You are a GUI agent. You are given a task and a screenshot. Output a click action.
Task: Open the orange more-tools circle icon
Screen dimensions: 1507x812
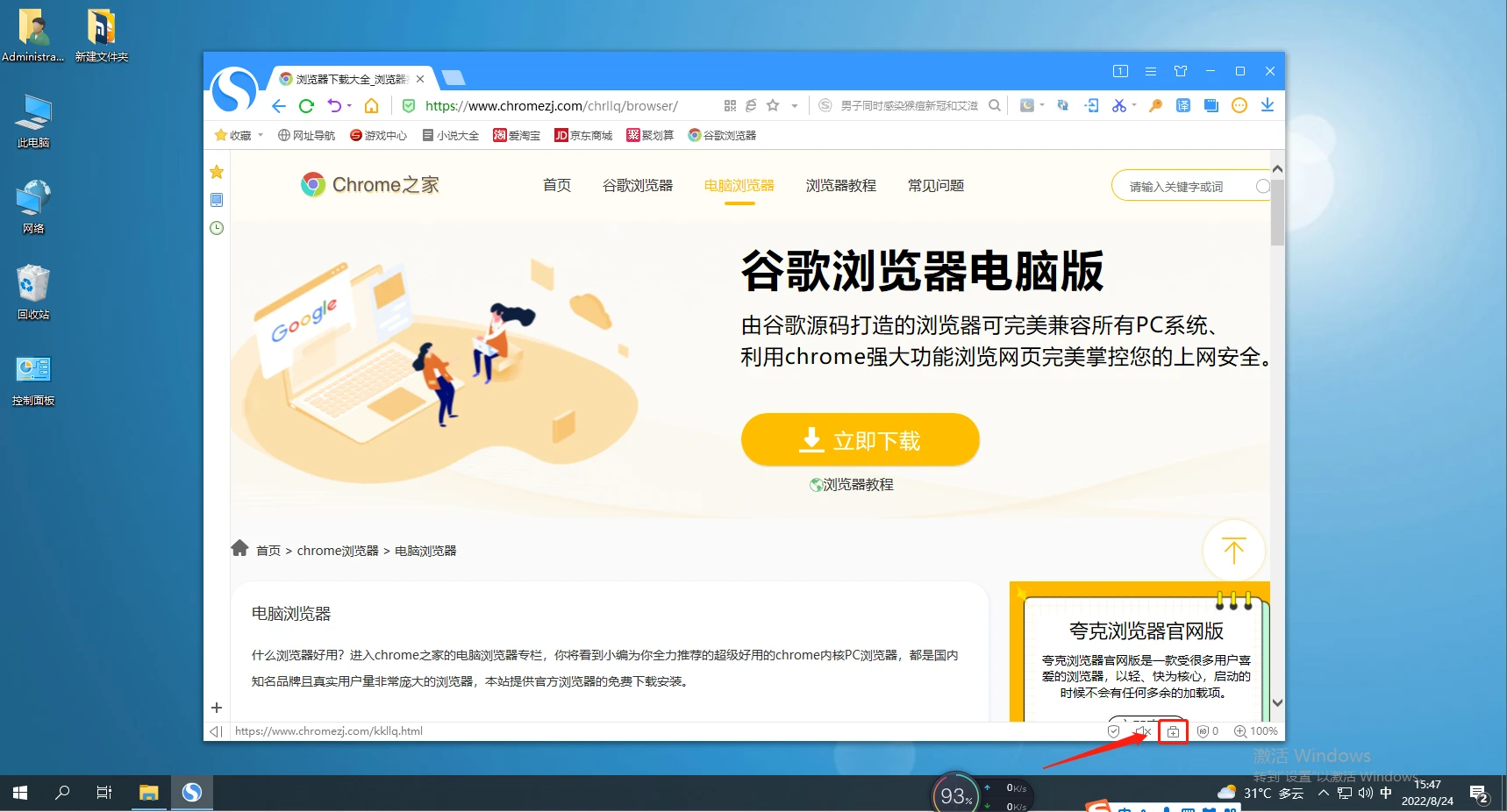click(x=1239, y=105)
